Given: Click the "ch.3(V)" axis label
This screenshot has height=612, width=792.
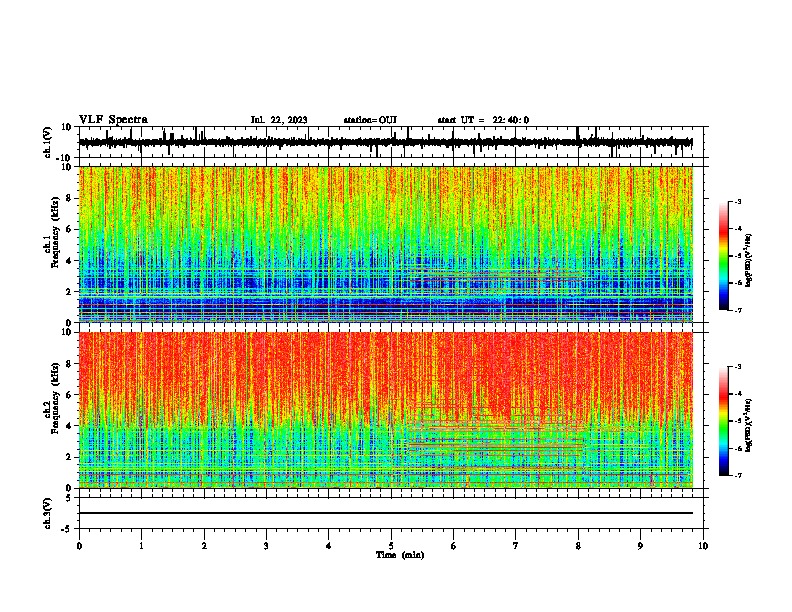Looking at the screenshot, I should (x=48, y=513).
